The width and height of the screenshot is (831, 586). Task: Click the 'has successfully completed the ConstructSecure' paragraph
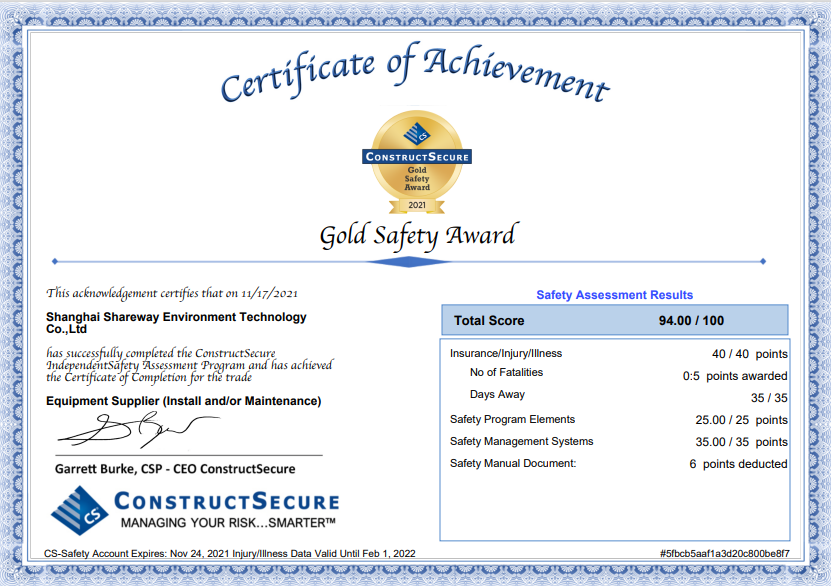pos(189,365)
